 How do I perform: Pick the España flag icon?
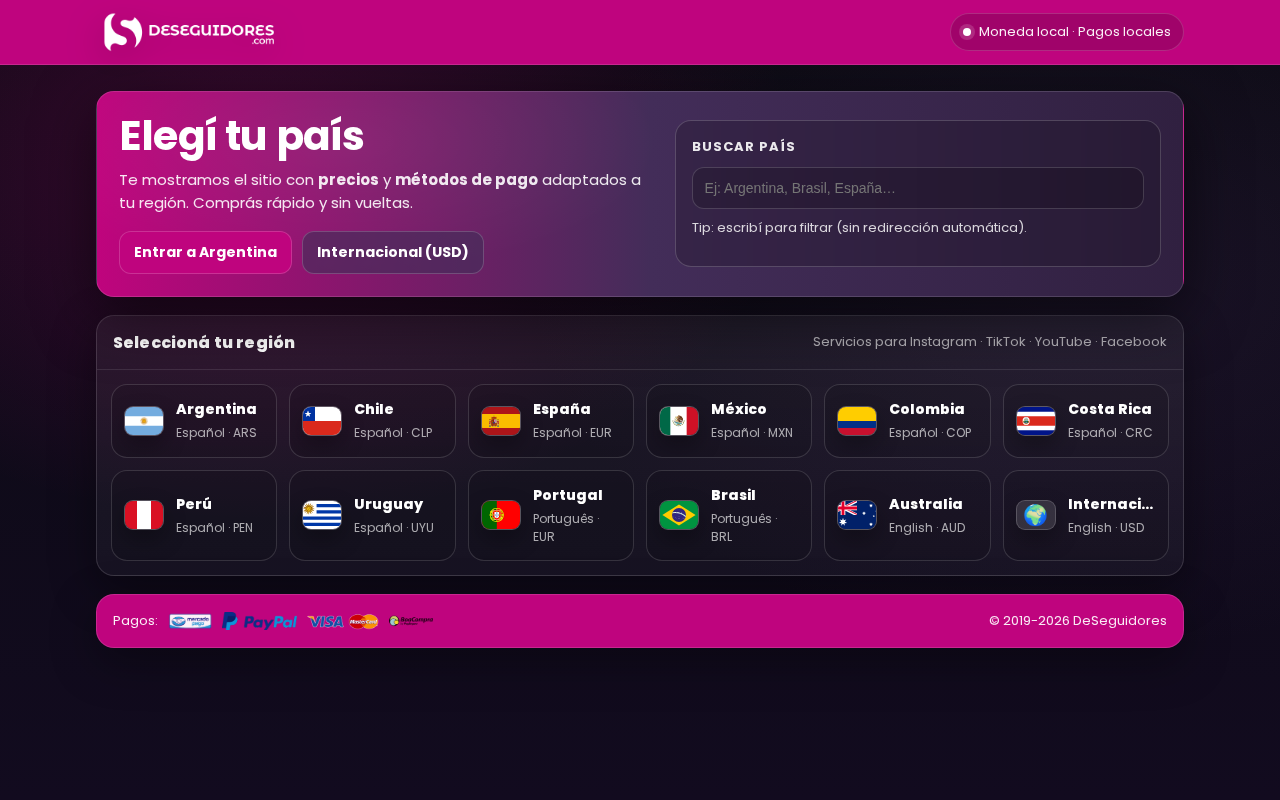click(501, 421)
